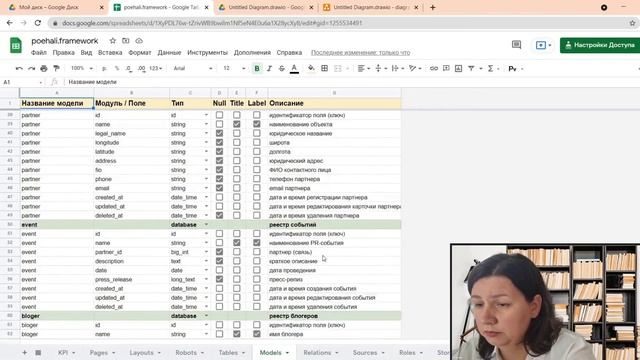Toggle Label checkbox for partner name
Image resolution: width=640 pixels, height=360 pixels.
256,124
